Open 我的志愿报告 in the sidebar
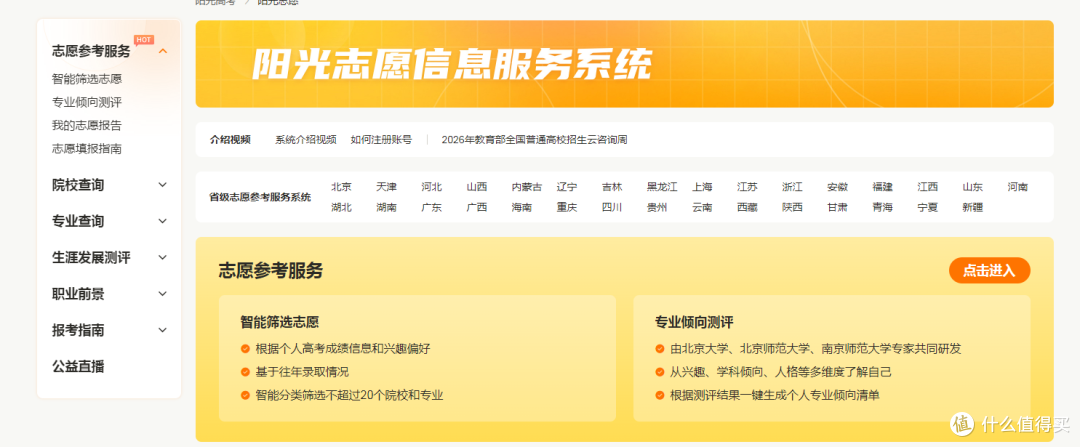This screenshot has width=1080, height=447. click(87, 125)
